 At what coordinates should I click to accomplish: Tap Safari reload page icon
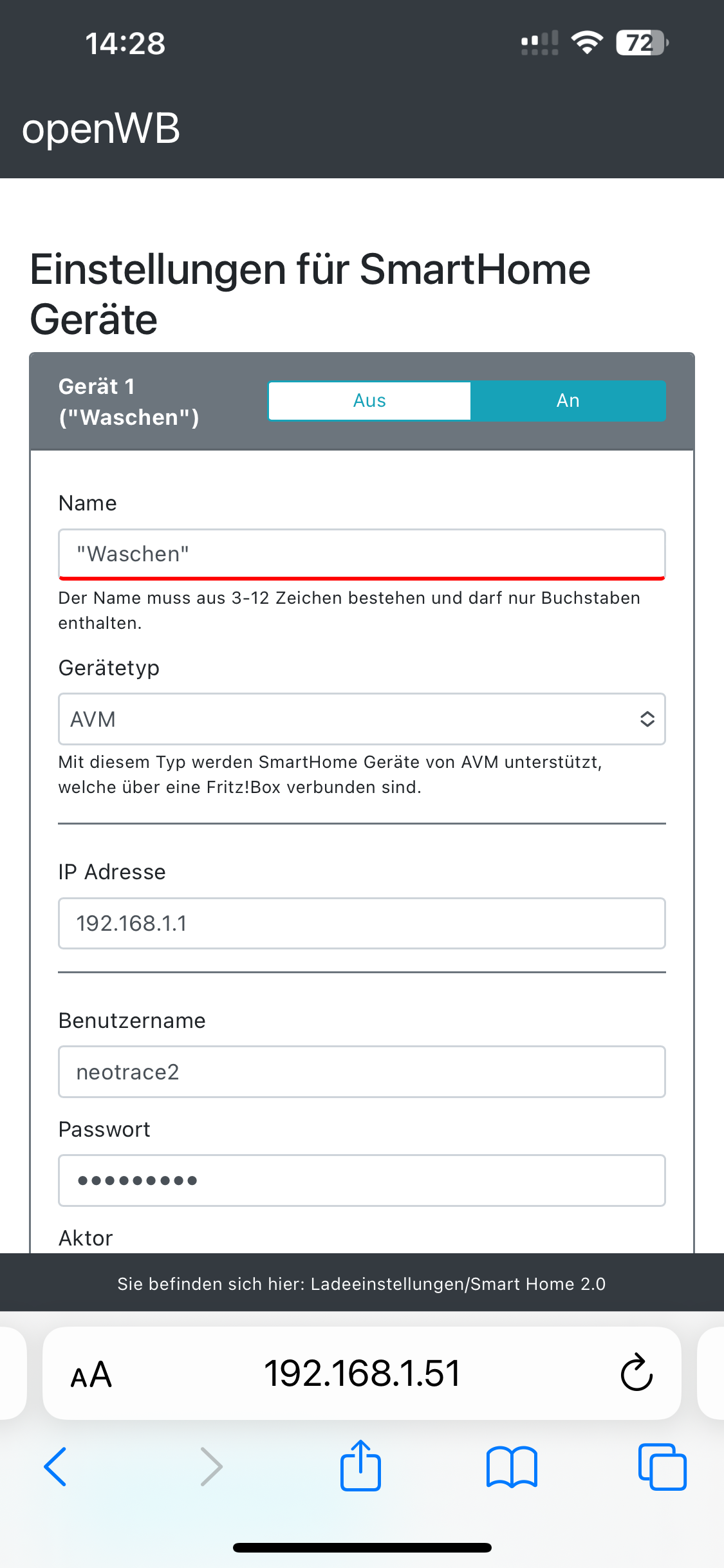click(x=636, y=1373)
